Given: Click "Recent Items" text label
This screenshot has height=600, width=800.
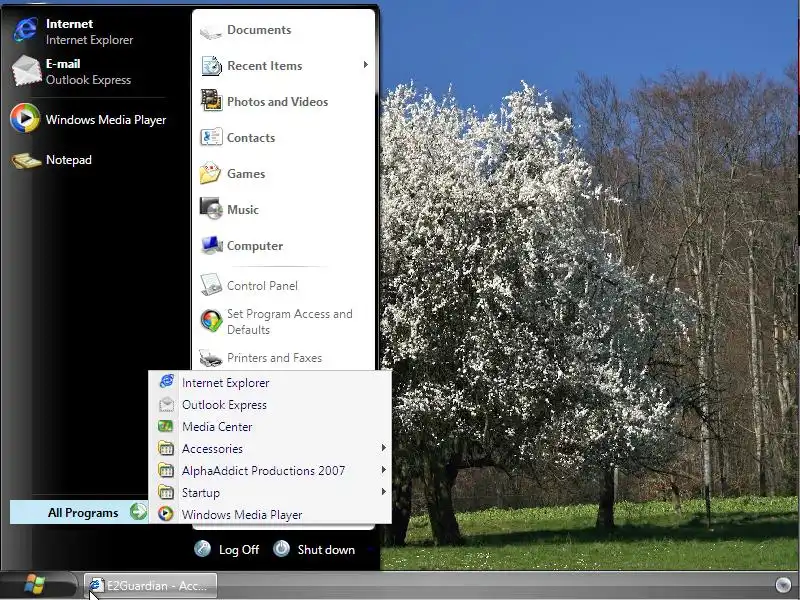Looking at the screenshot, I should coord(265,66).
